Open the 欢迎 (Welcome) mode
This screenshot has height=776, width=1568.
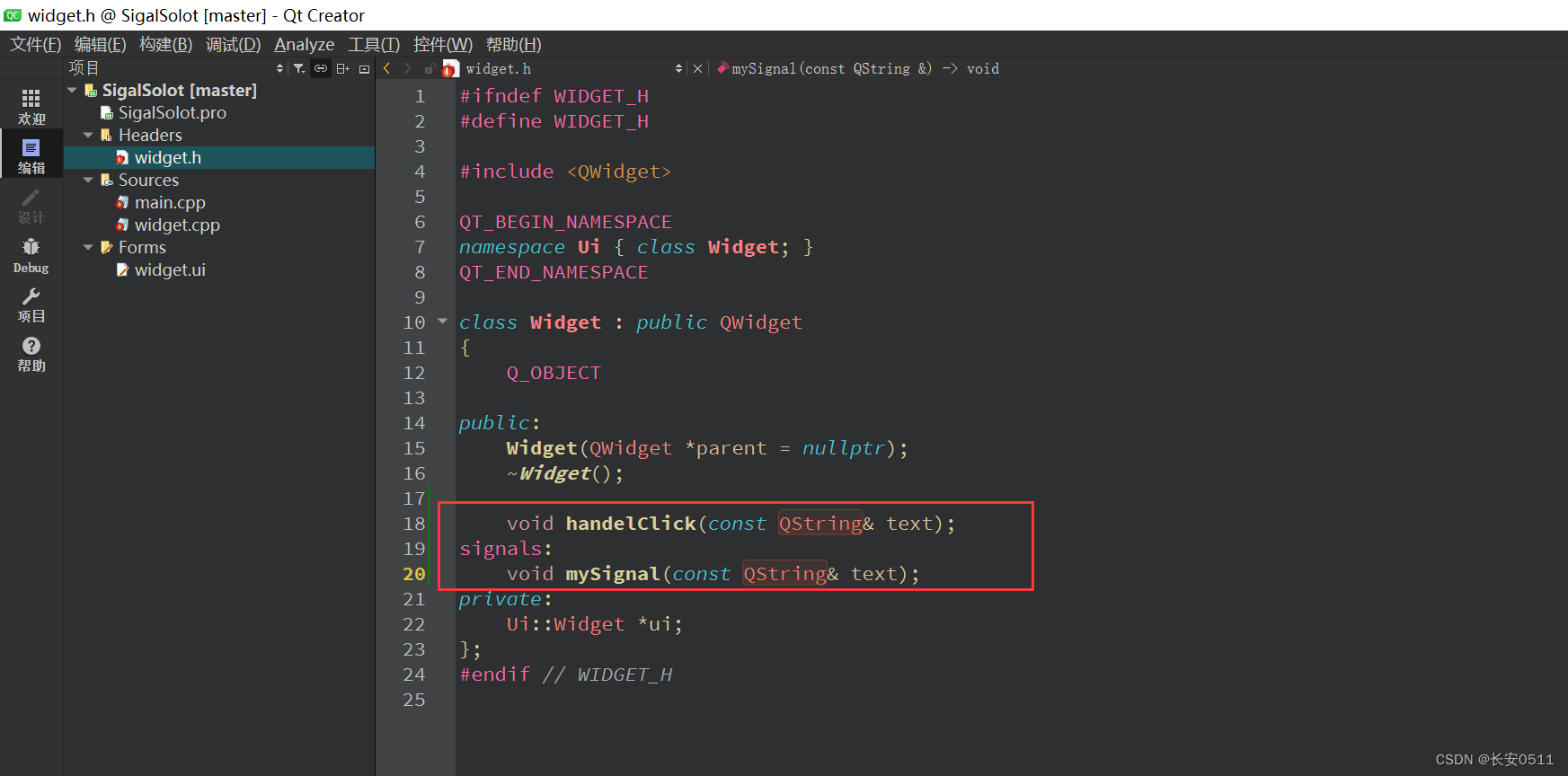[31, 107]
